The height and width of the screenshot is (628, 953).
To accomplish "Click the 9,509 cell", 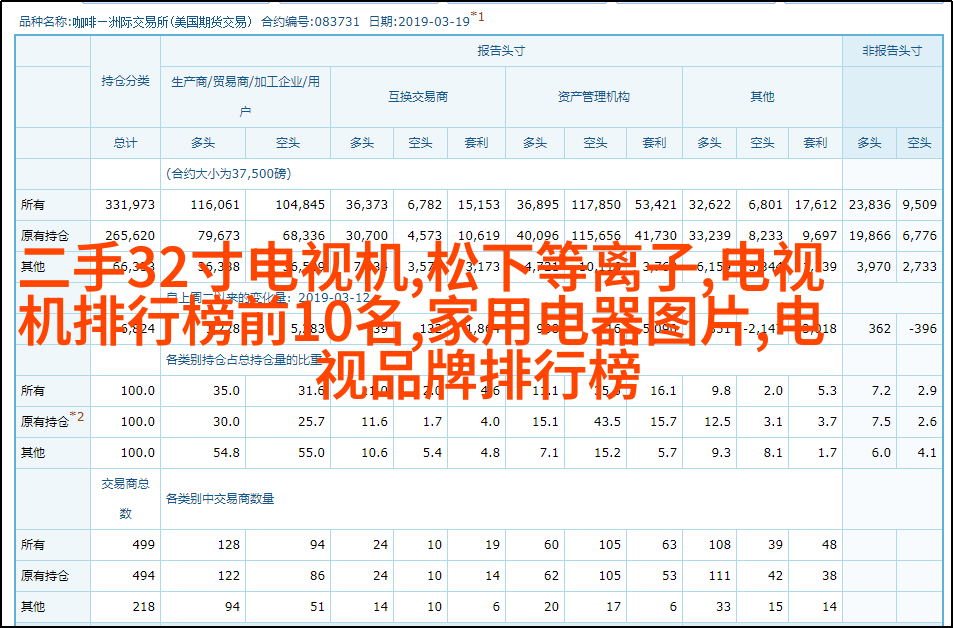I will (x=920, y=205).
